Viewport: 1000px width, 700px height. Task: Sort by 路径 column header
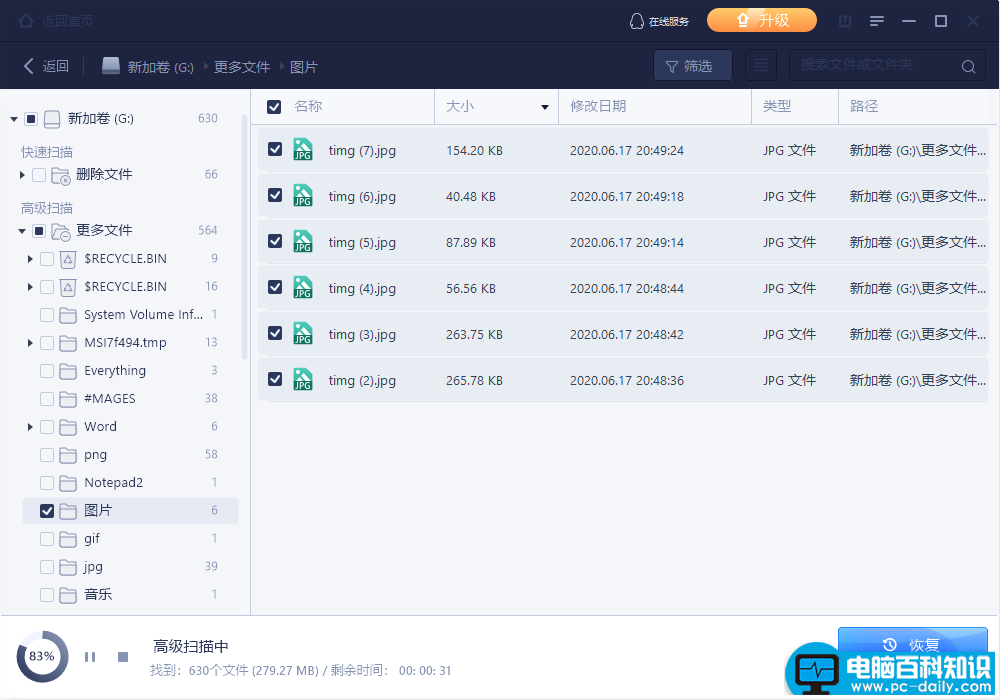pyautogui.click(x=864, y=106)
